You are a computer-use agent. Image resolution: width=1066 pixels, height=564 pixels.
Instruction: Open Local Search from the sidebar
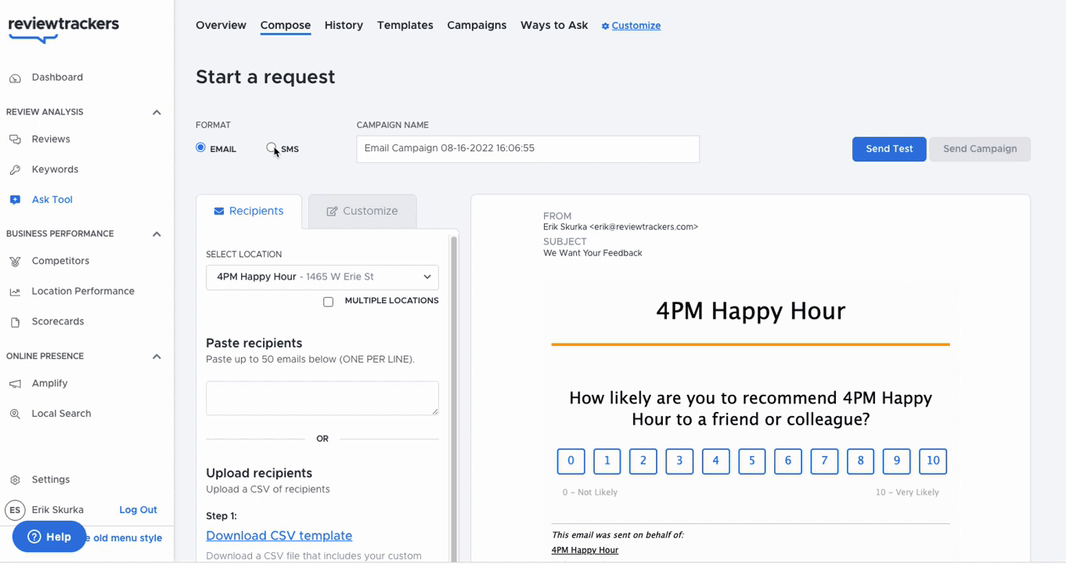tap(61, 413)
